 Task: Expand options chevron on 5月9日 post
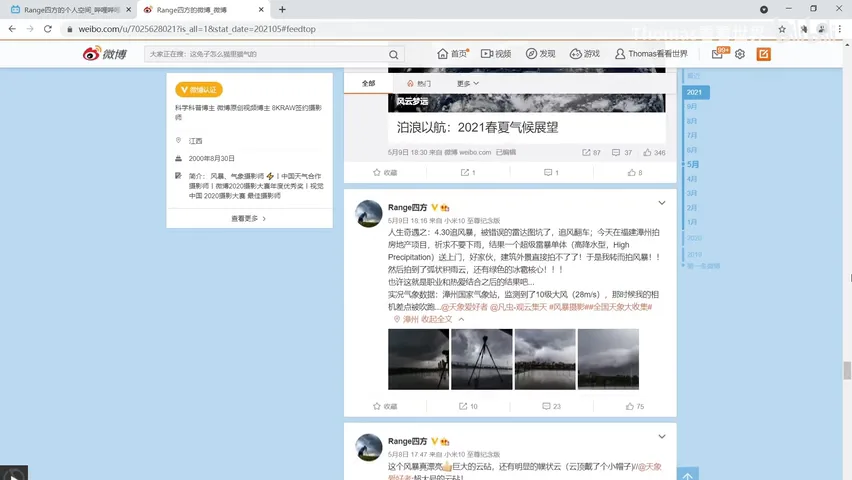click(x=662, y=203)
